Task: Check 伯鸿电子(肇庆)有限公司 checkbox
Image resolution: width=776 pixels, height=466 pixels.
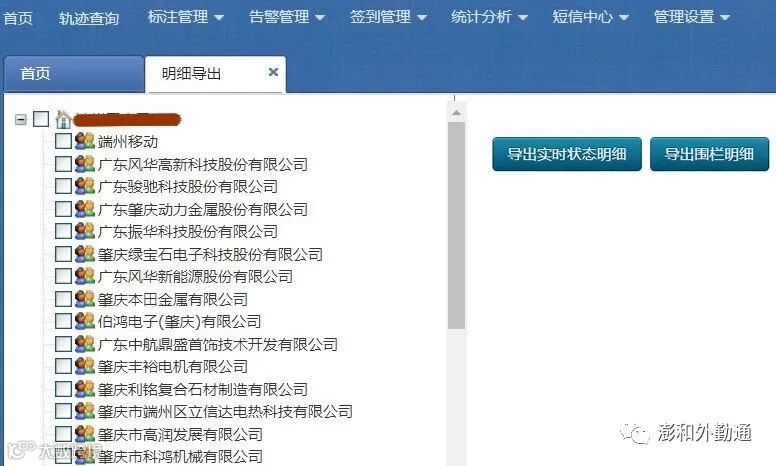Action: coord(63,321)
